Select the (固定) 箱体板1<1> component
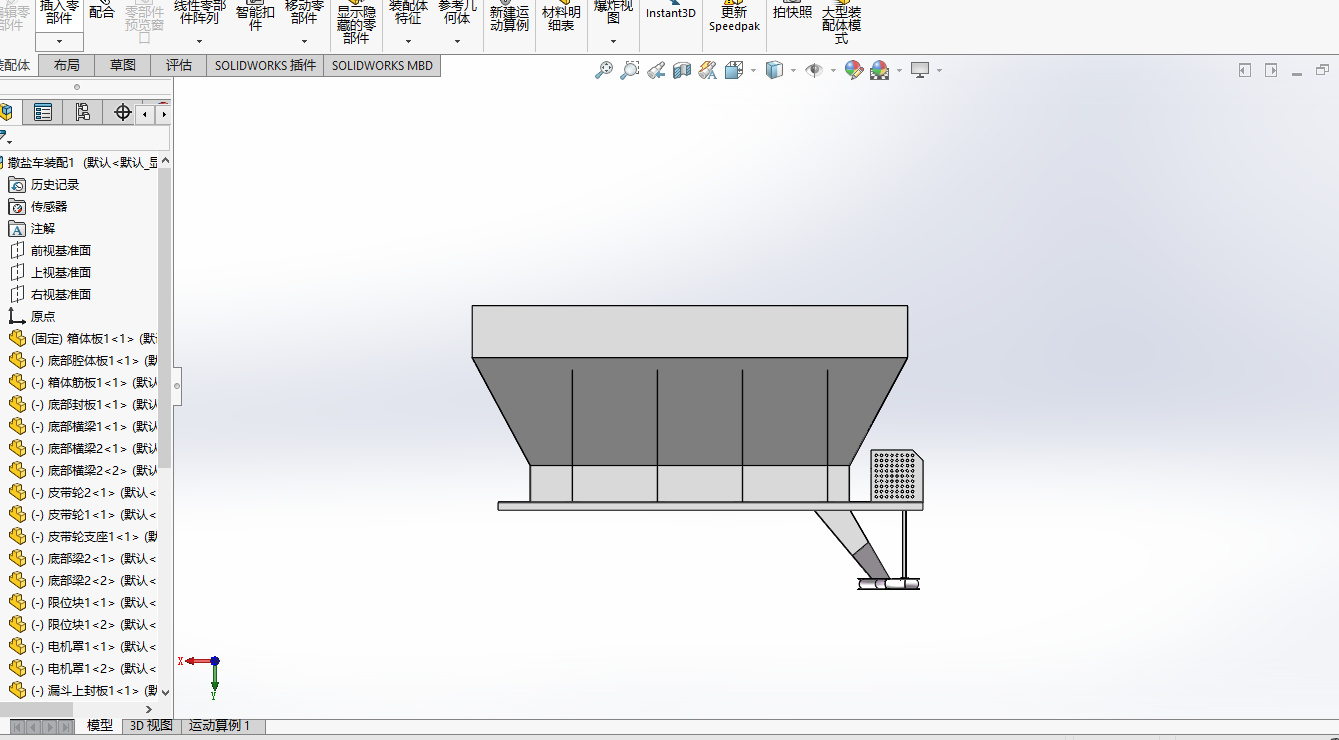This screenshot has width=1339, height=740. (x=82, y=338)
